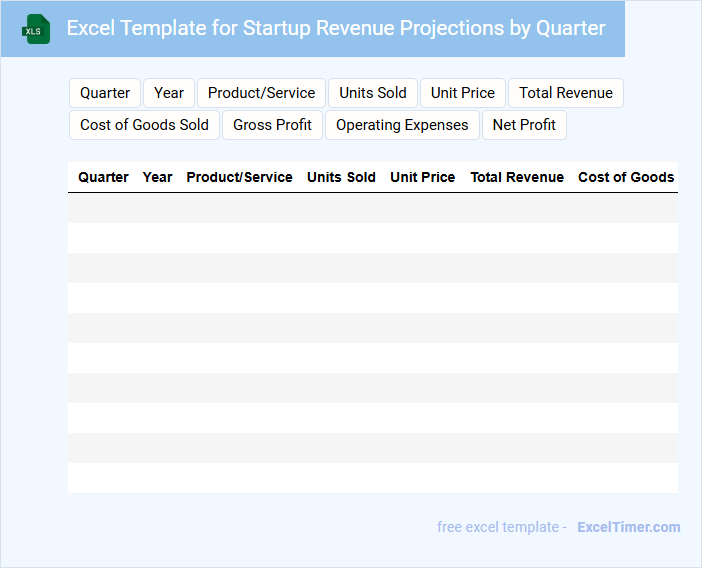Select the Cost of Goods Sold tag
This screenshot has width=702, height=568.
click(144, 125)
